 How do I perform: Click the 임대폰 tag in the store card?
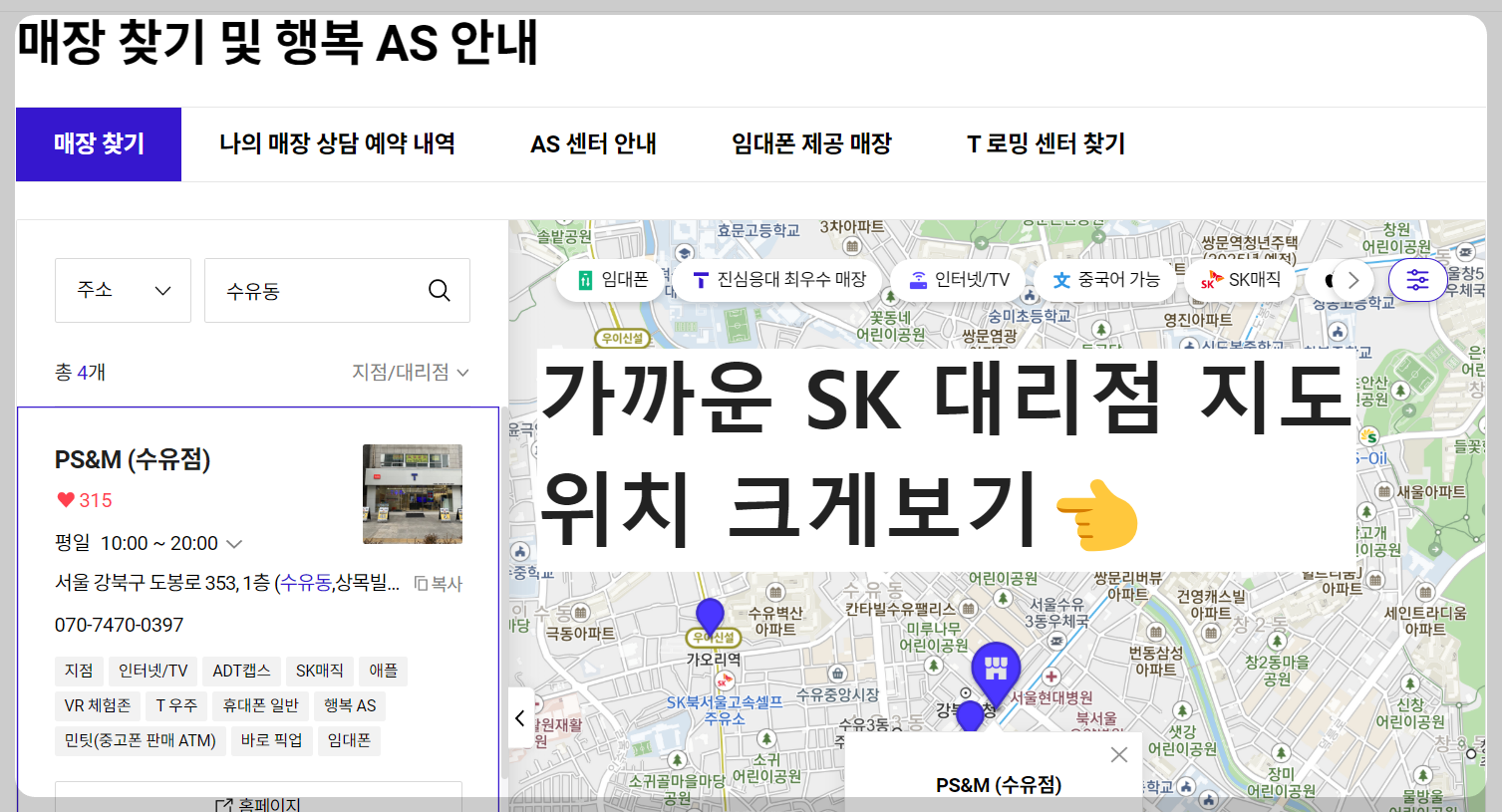(349, 740)
